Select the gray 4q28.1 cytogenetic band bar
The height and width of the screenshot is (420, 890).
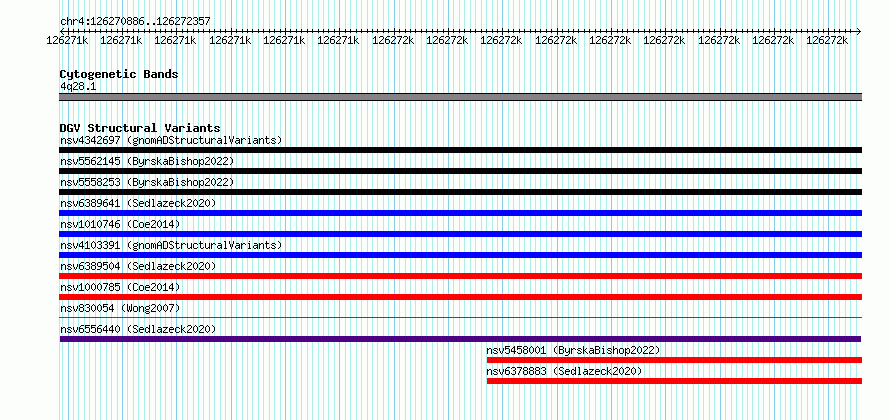pos(460,97)
